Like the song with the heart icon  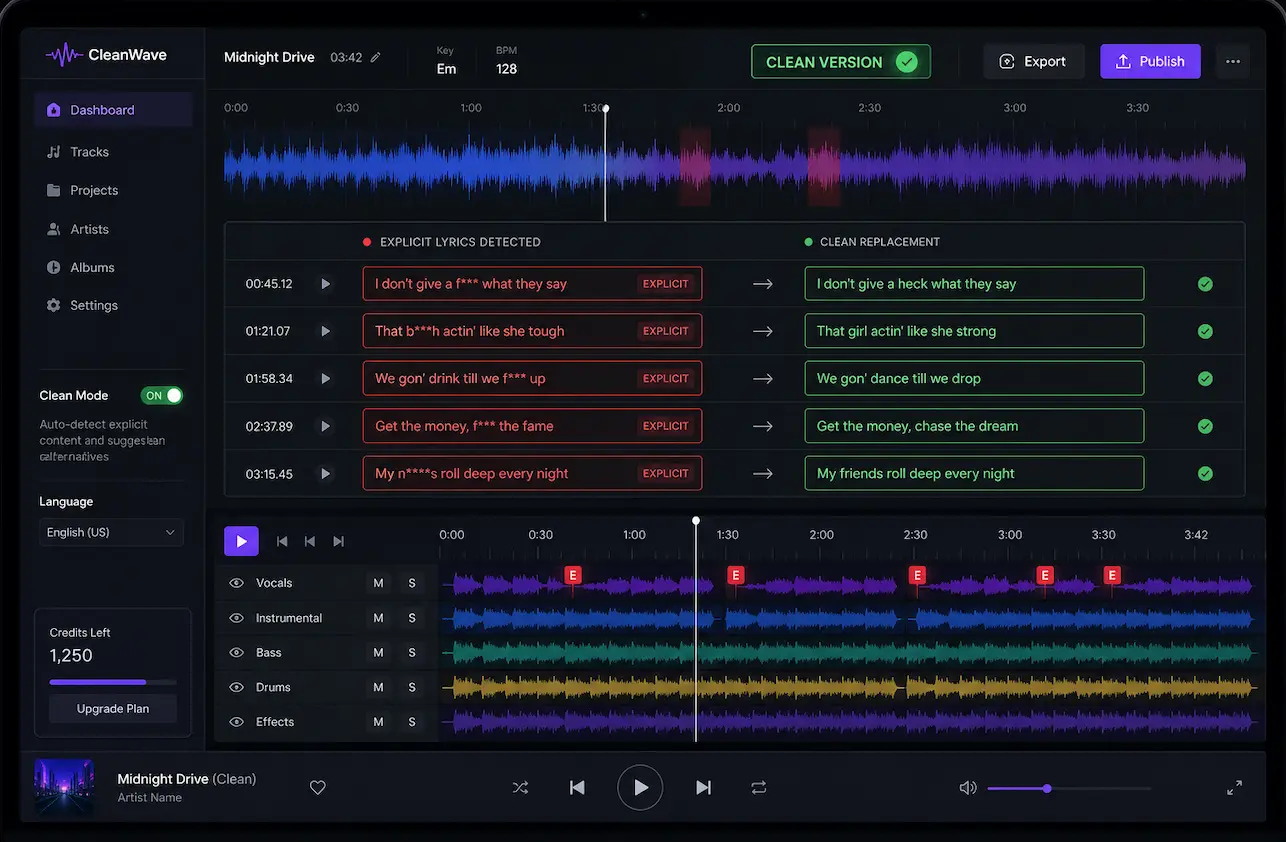[x=318, y=788]
